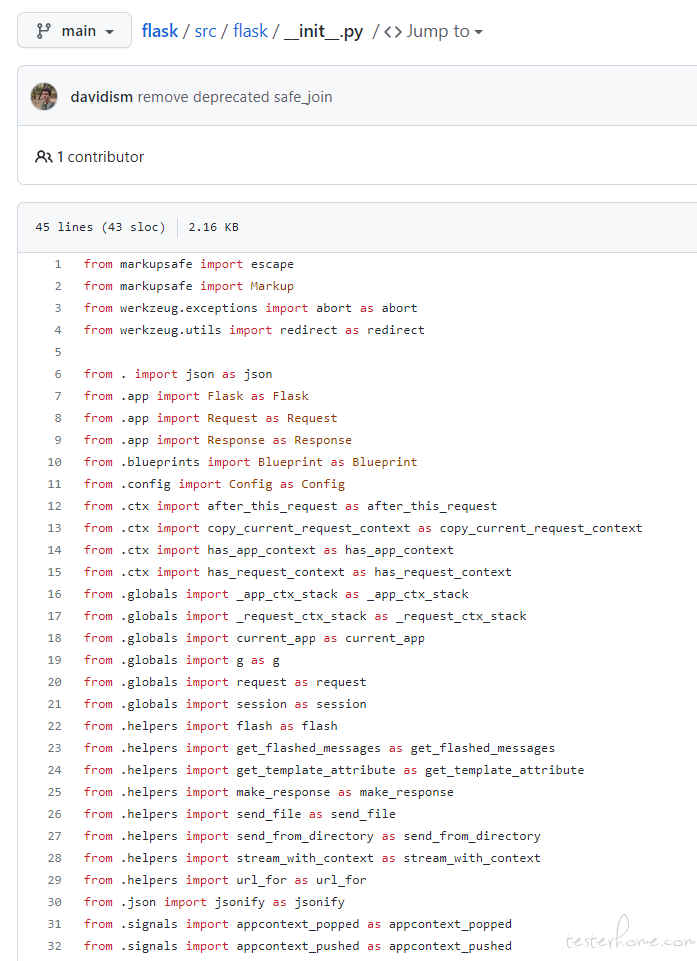This screenshot has height=961, width=697.
Task: Go to the src folder breadcrumb
Action: pyautogui.click(x=205, y=31)
